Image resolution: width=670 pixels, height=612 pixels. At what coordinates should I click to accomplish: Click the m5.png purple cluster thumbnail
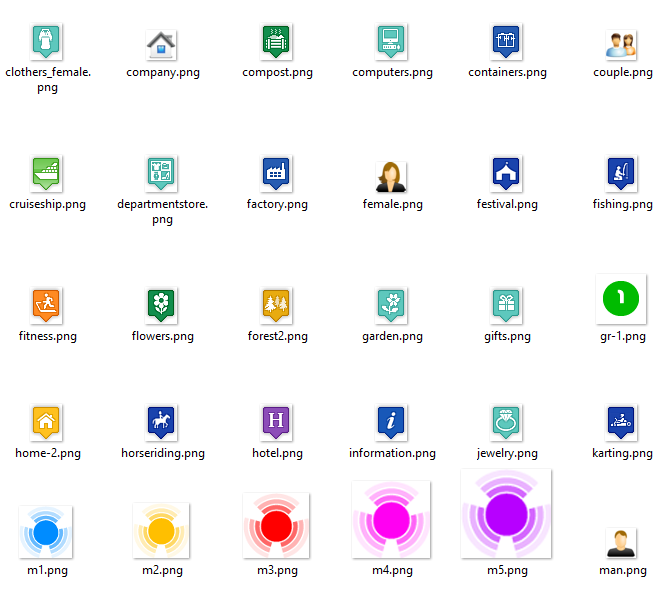[x=506, y=514]
